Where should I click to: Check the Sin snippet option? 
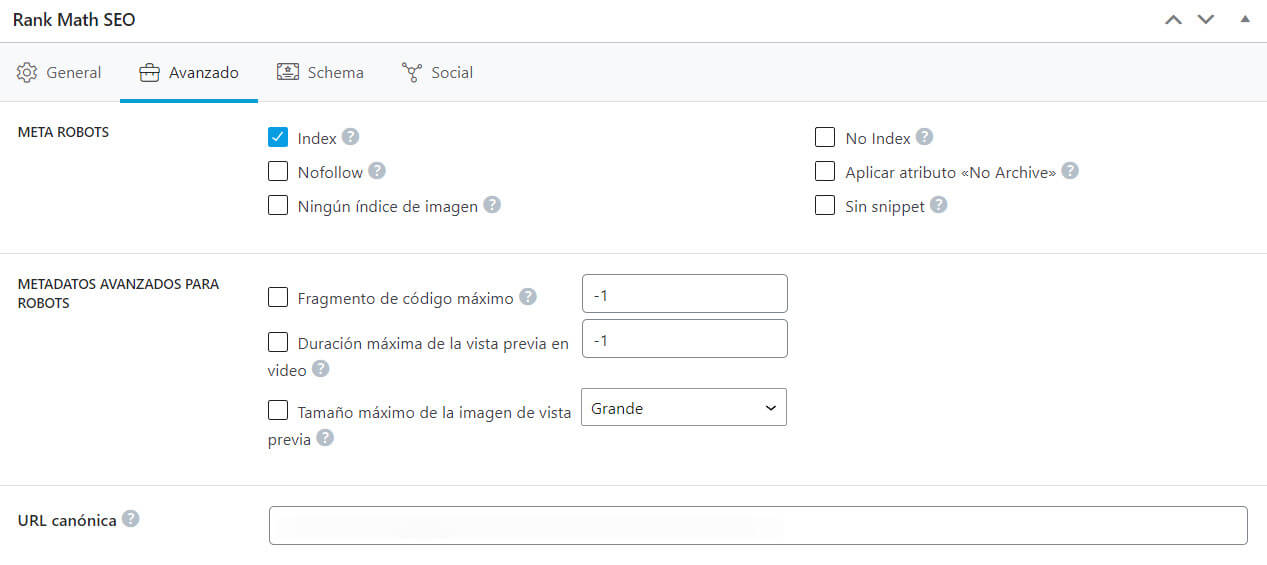(825, 205)
